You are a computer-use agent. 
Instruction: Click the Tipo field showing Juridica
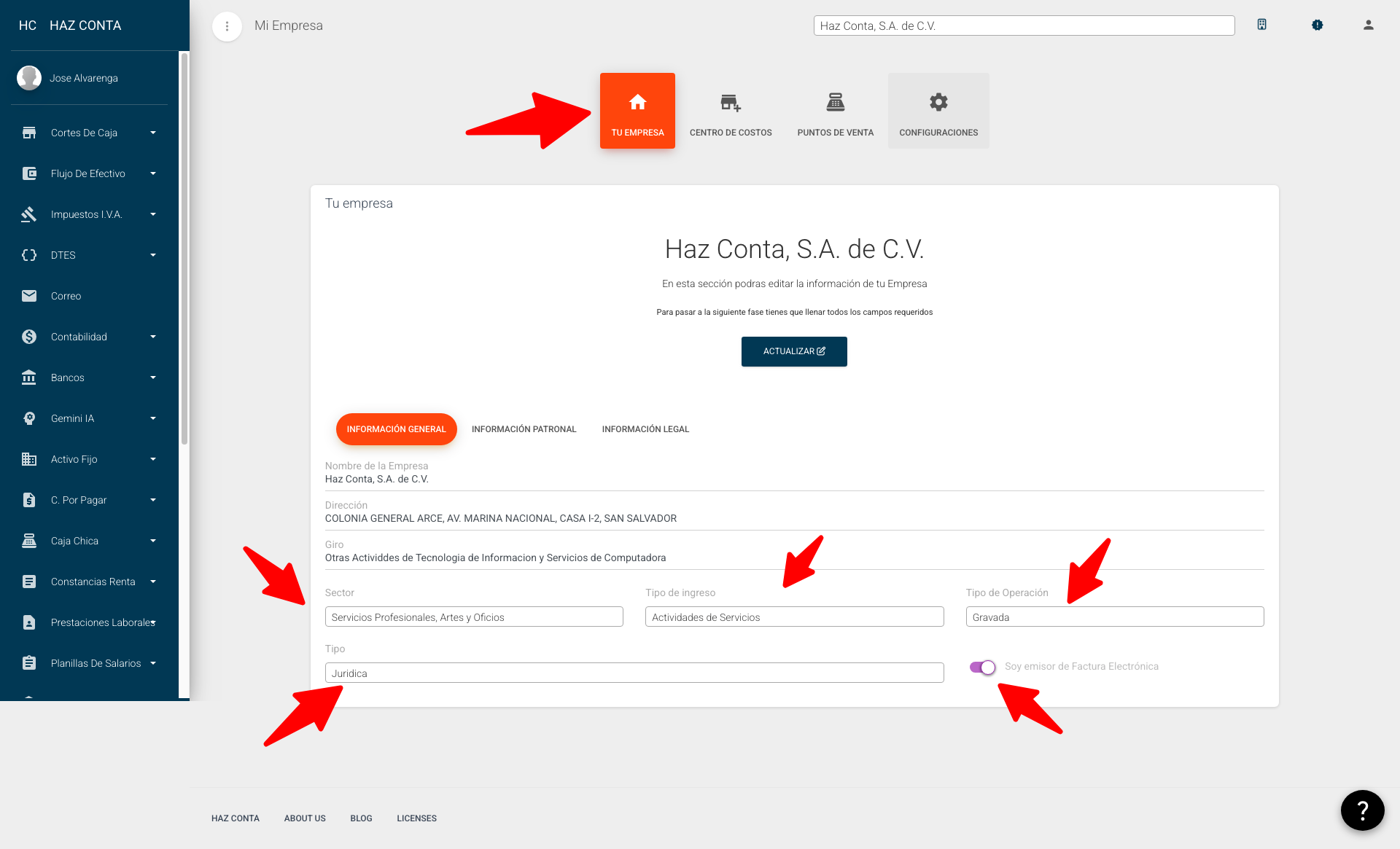pyautogui.click(x=634, y=673)
